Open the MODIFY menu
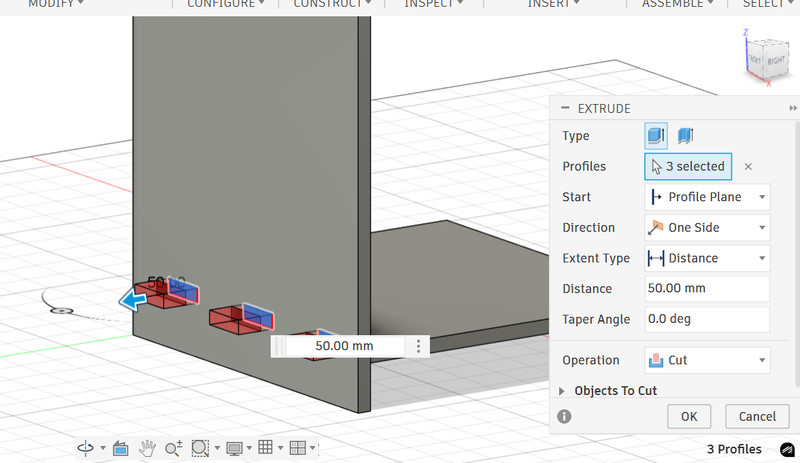Image resolution: width=800 pixels, height=463 pixels. point(56,4)
